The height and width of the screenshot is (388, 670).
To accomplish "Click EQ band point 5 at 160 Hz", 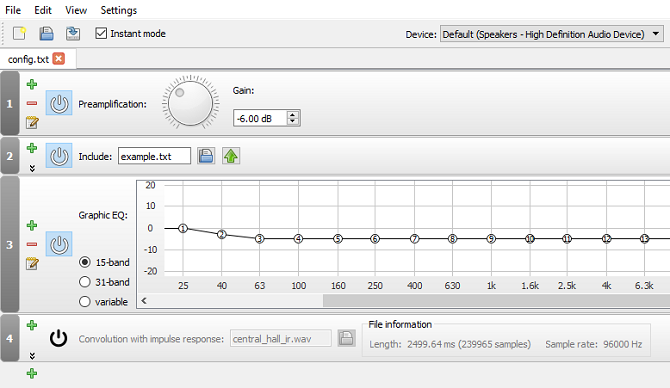I will [x=338, y=238].
